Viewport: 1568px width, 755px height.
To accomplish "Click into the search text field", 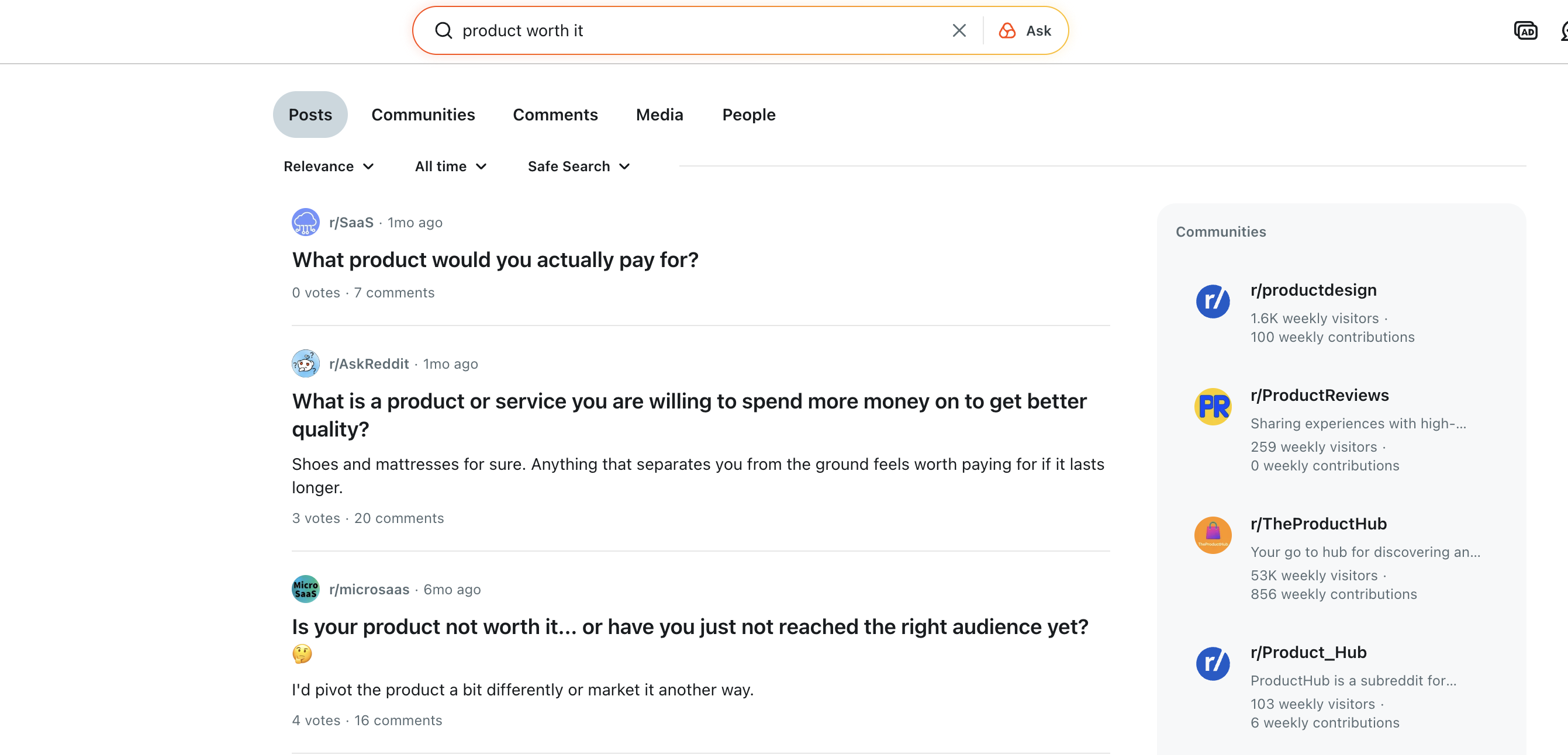I will pyautogui.click(x=700, y=30).
